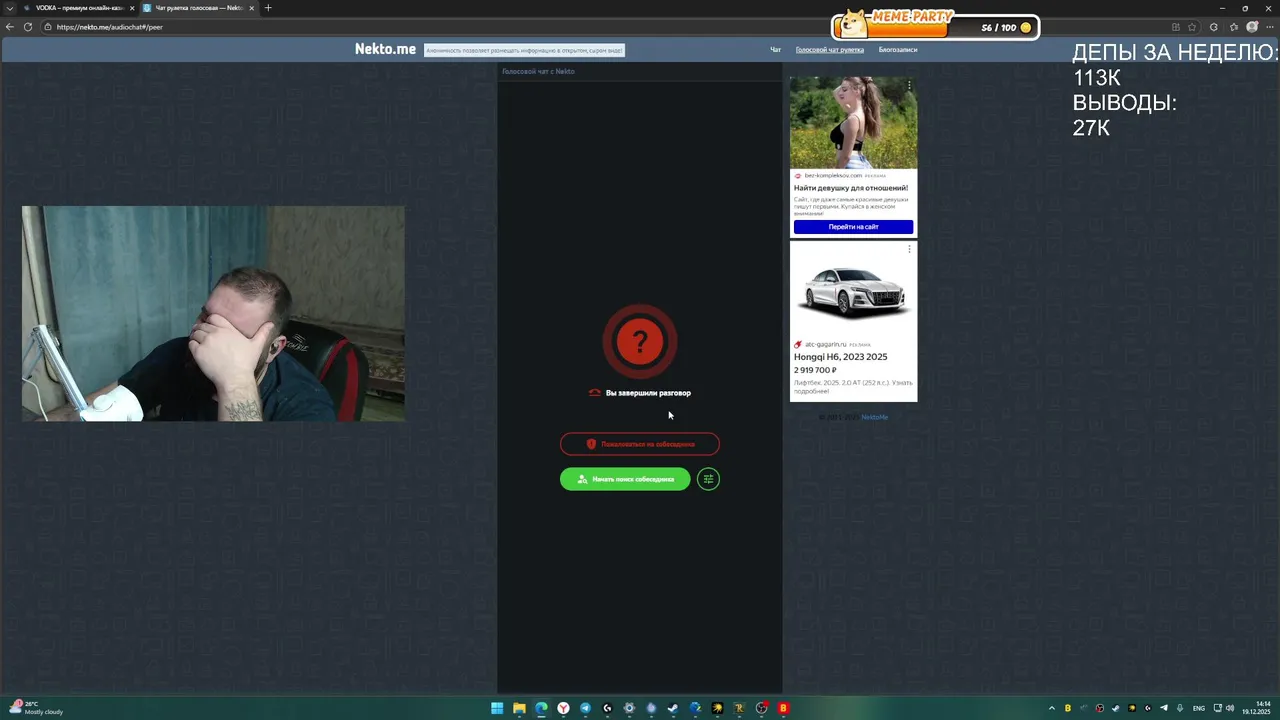Open the volume control in tray
Viewport: 1280px width, 720px height.
point(1229,708)
